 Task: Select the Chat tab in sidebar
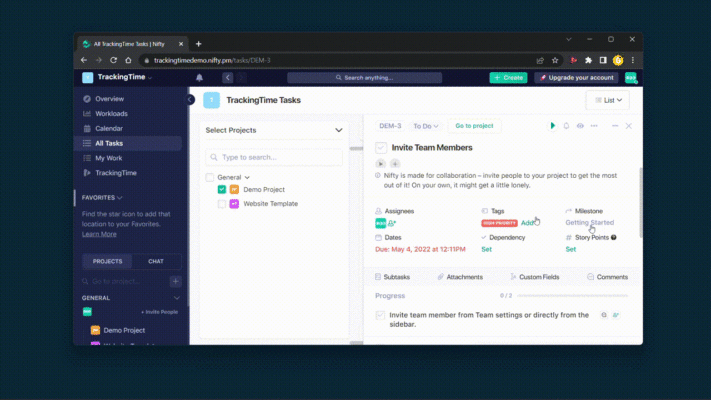(x=156, y=262)
